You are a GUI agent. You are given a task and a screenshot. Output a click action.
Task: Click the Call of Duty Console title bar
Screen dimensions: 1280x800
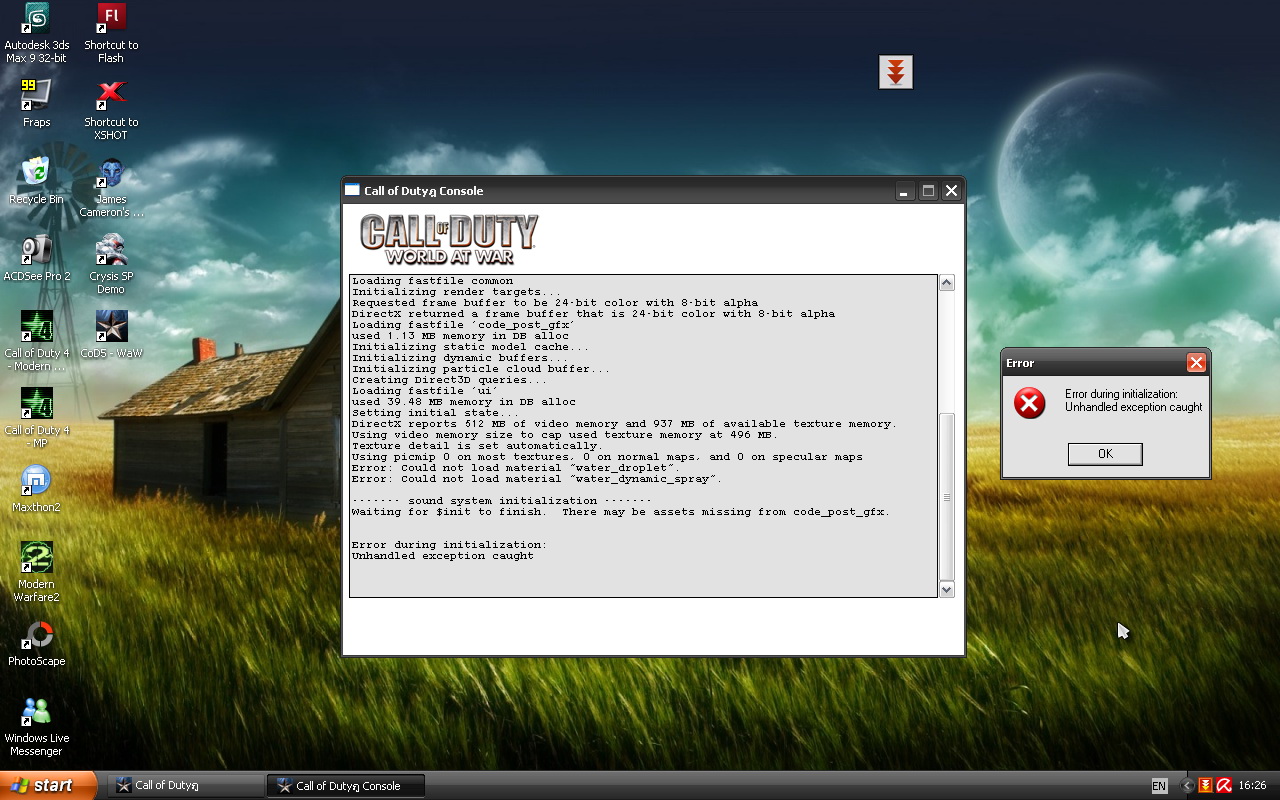click(x=653, y=191)
